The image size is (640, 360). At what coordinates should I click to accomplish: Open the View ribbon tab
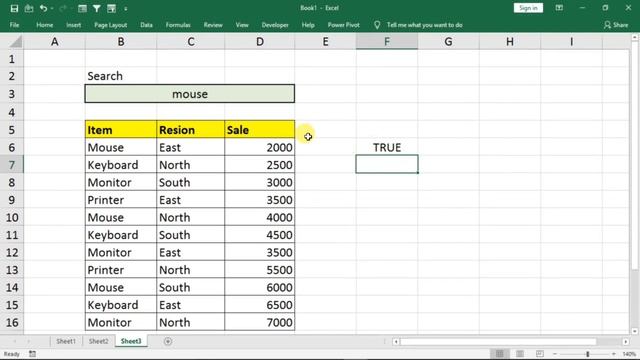(x=242, y=25)
